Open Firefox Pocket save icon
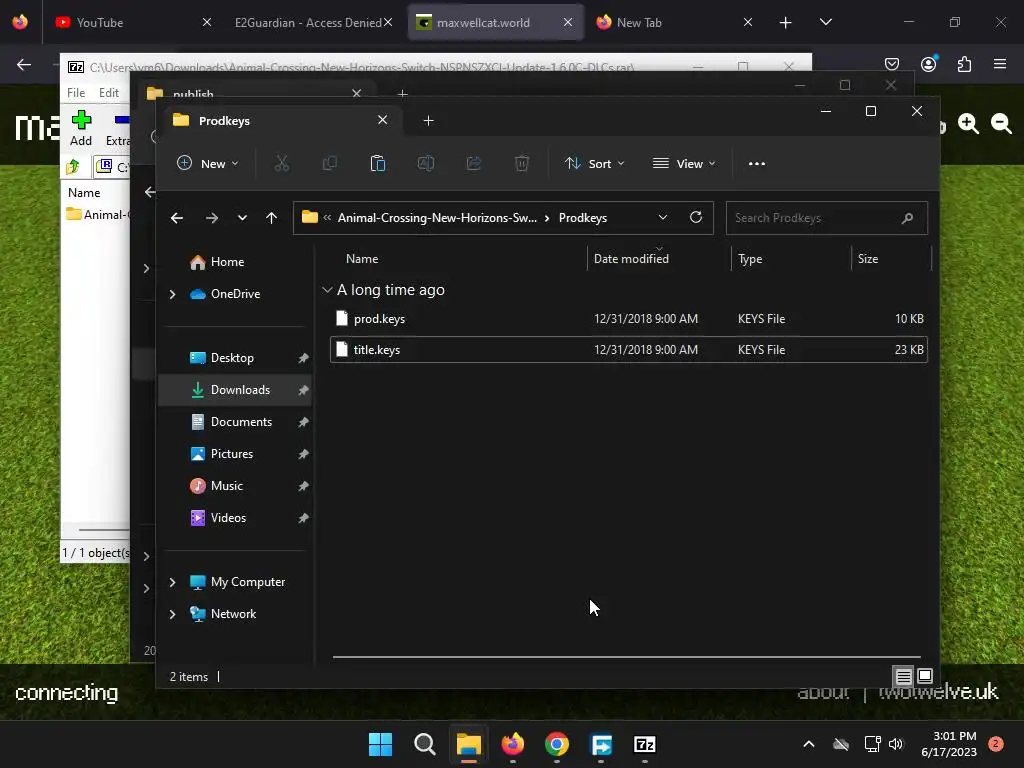1024x768 pixels. 892,64
